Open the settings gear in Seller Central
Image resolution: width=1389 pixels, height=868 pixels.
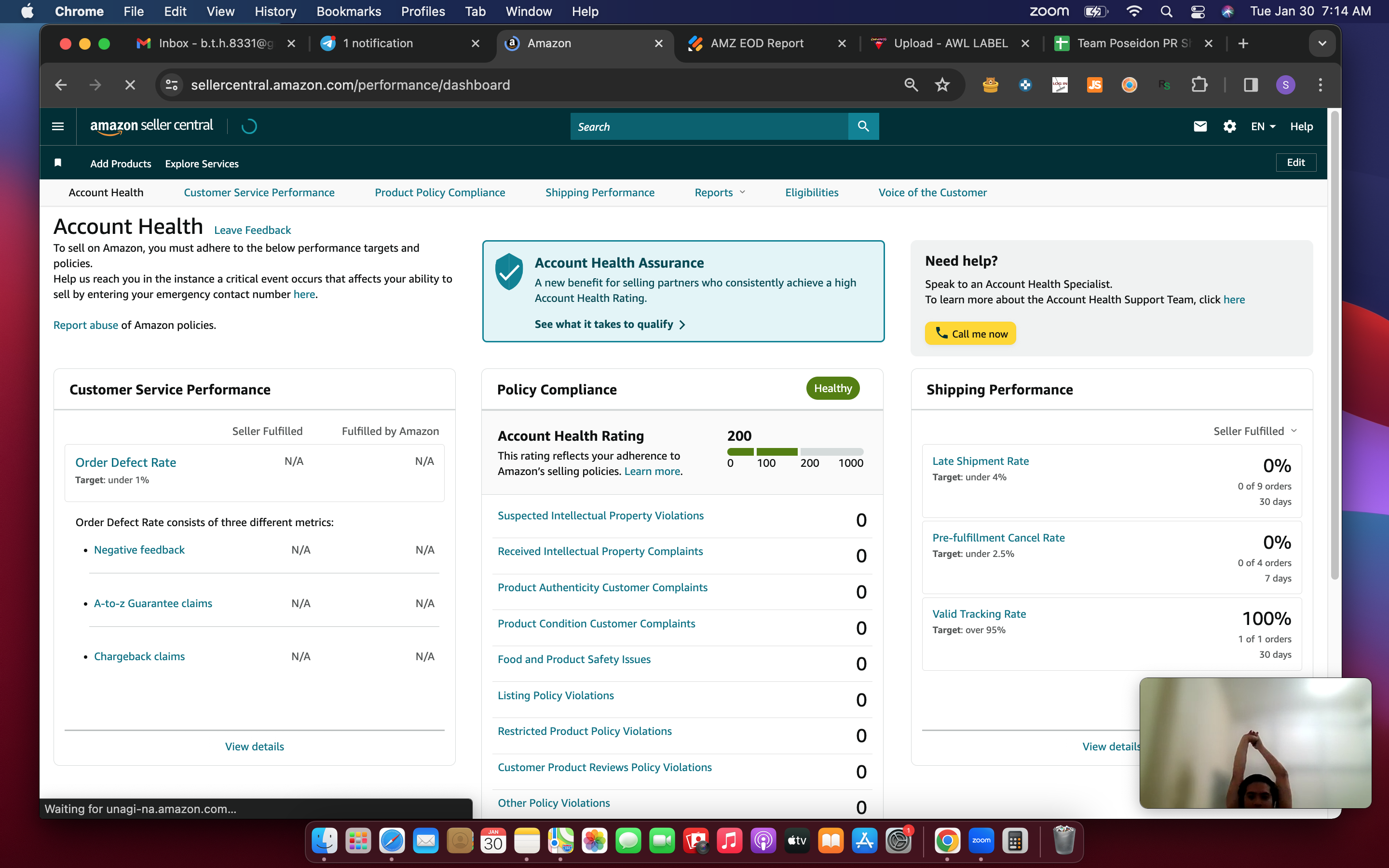point(1229,126)
